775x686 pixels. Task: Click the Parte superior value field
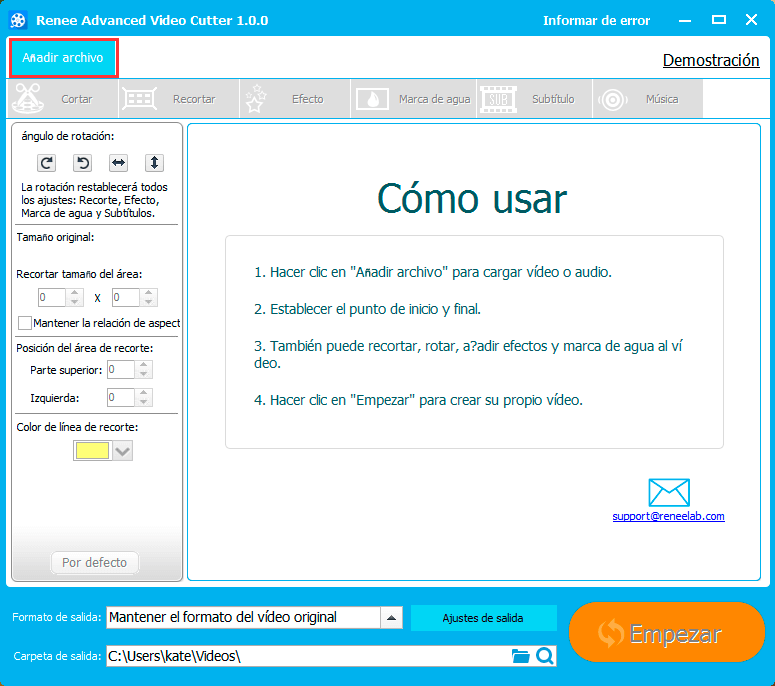[121, 370]
